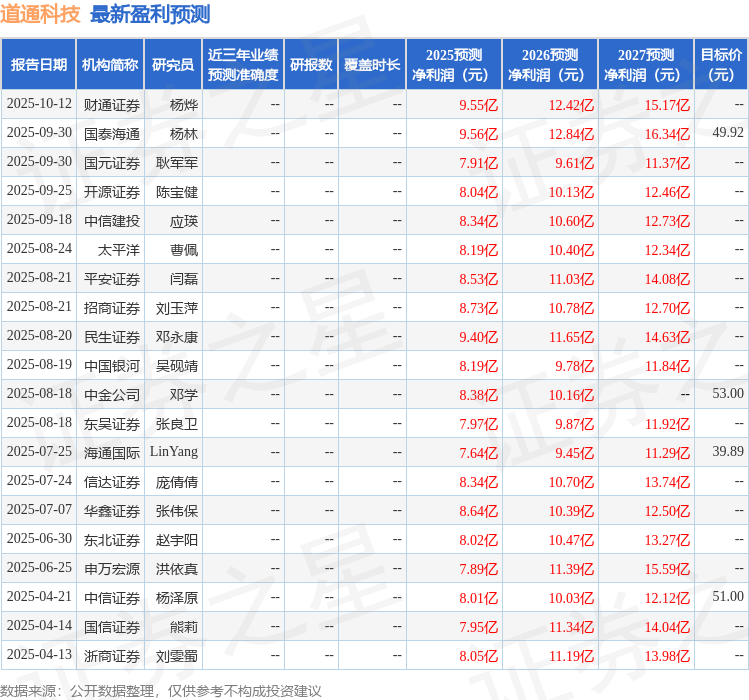Click the 财通证券 institution cell

pos(112,105)
